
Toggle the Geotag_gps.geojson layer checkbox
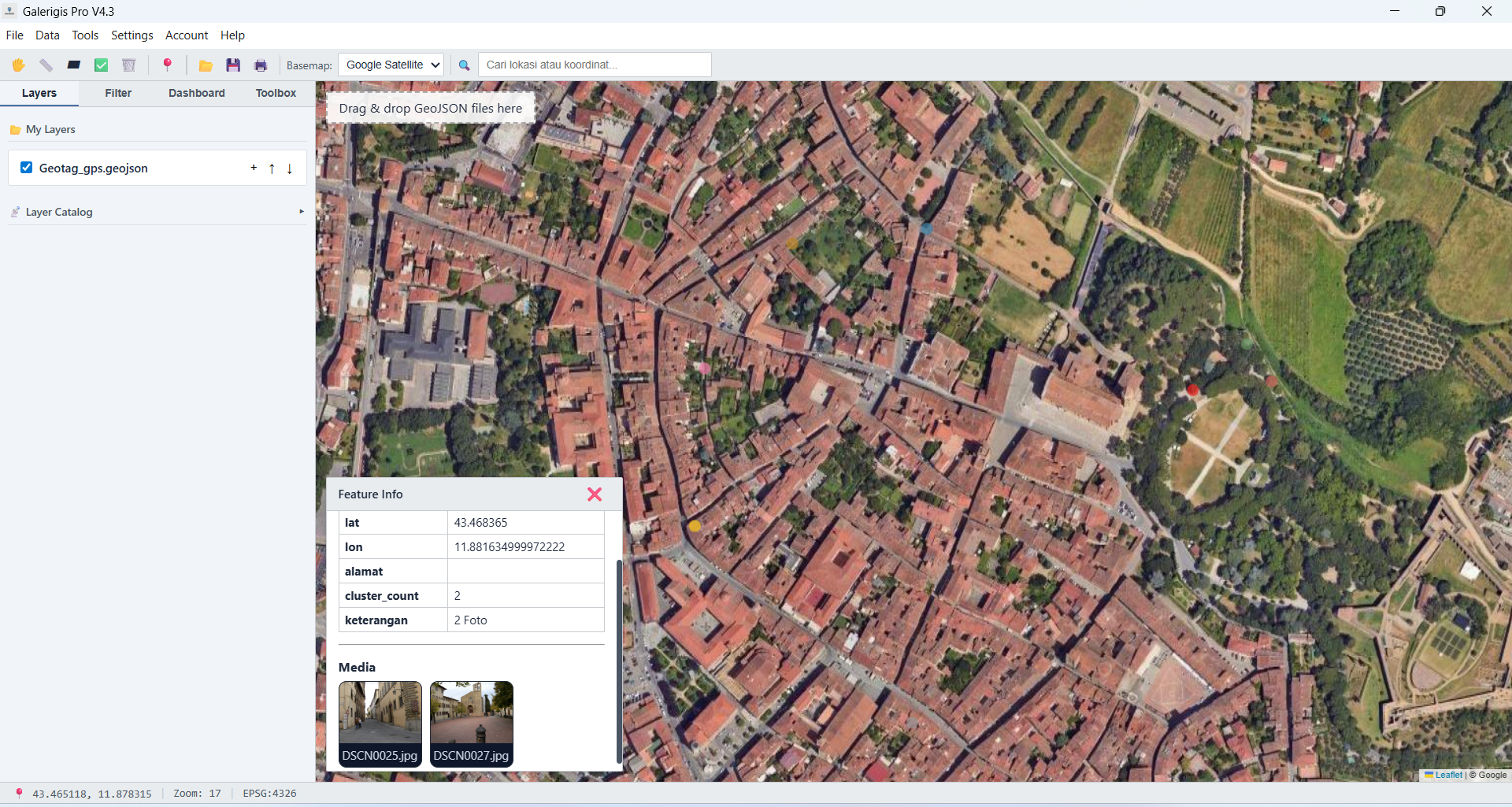click(x=27, y=168)
